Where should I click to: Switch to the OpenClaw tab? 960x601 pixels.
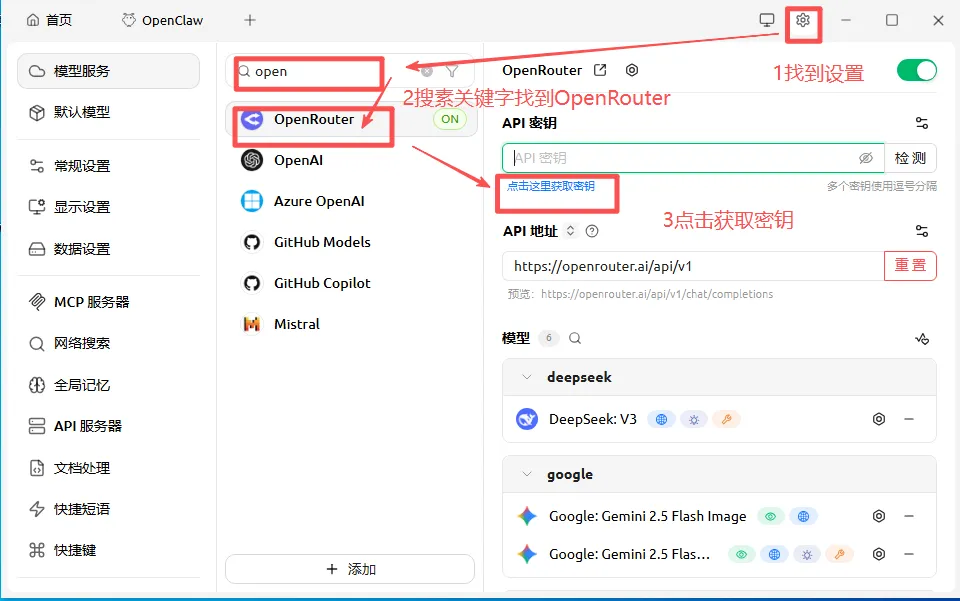pyautogui.click(x=163, y=20)
